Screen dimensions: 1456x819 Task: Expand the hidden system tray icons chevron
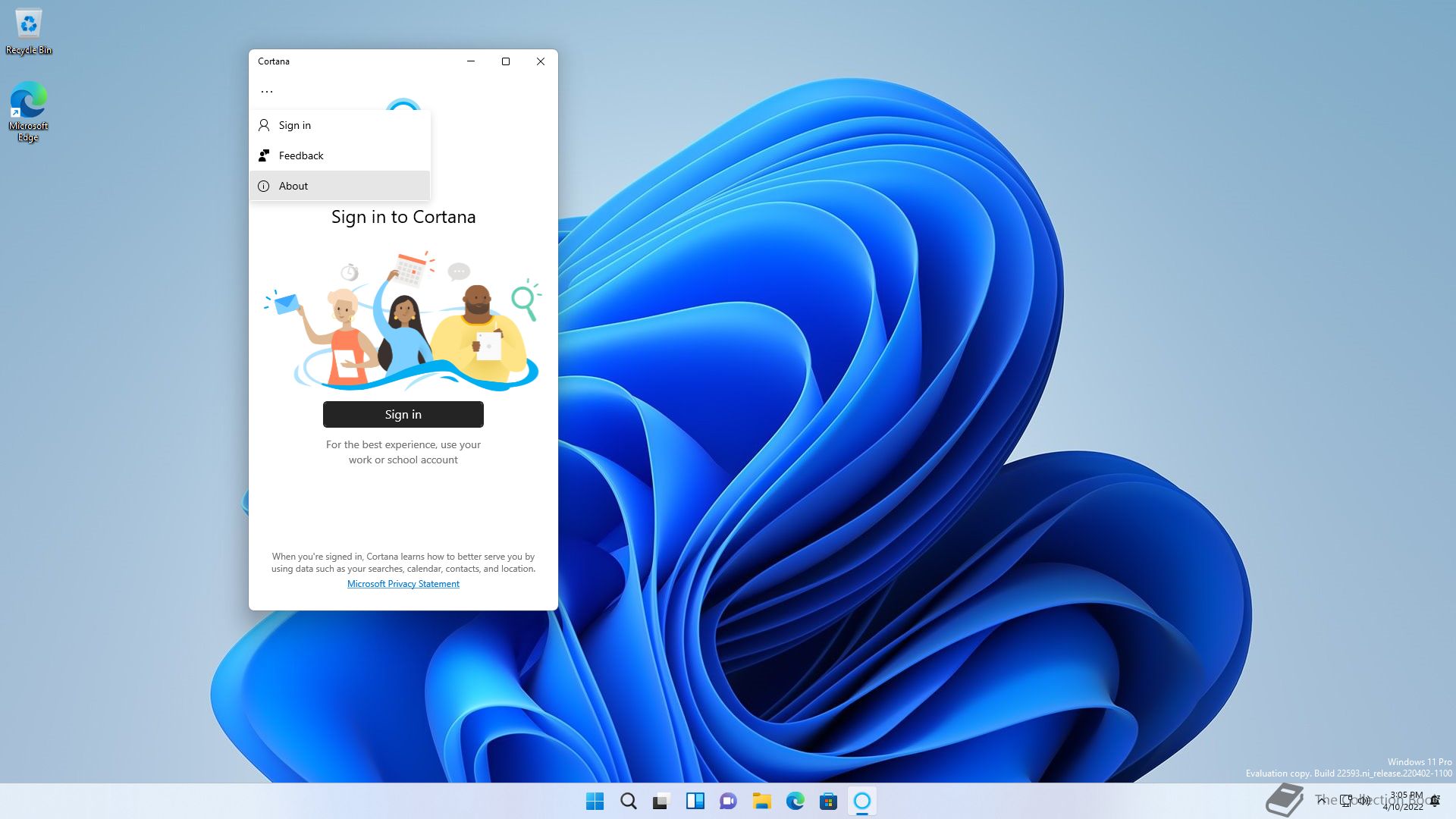pos(1322,801)
